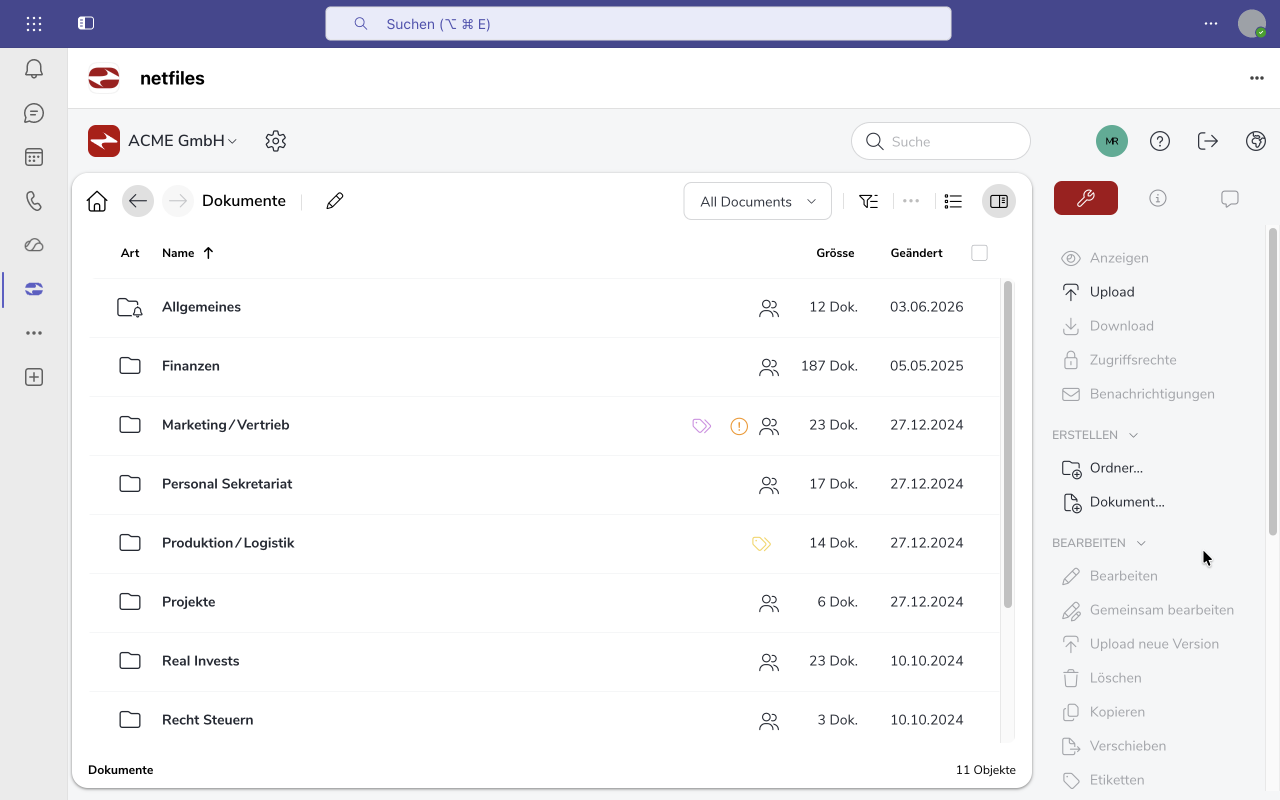
Task: Open OneDrive cloud icon in rail
Action: click(34, 245)
